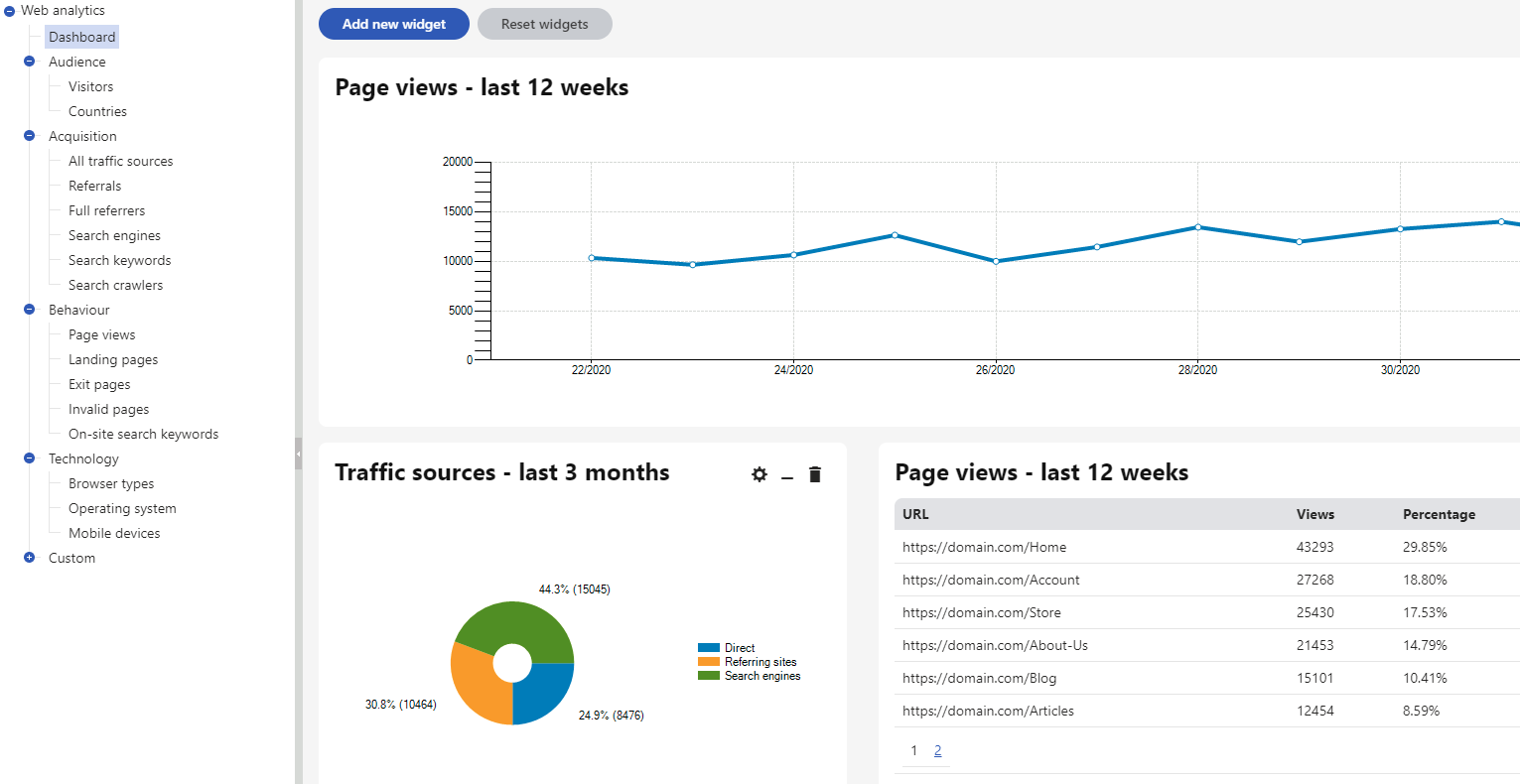The height and width of the screenshot is (784, 1520).
Task: Select Dashboard in the navigation
Action: (x=81, y=37)
